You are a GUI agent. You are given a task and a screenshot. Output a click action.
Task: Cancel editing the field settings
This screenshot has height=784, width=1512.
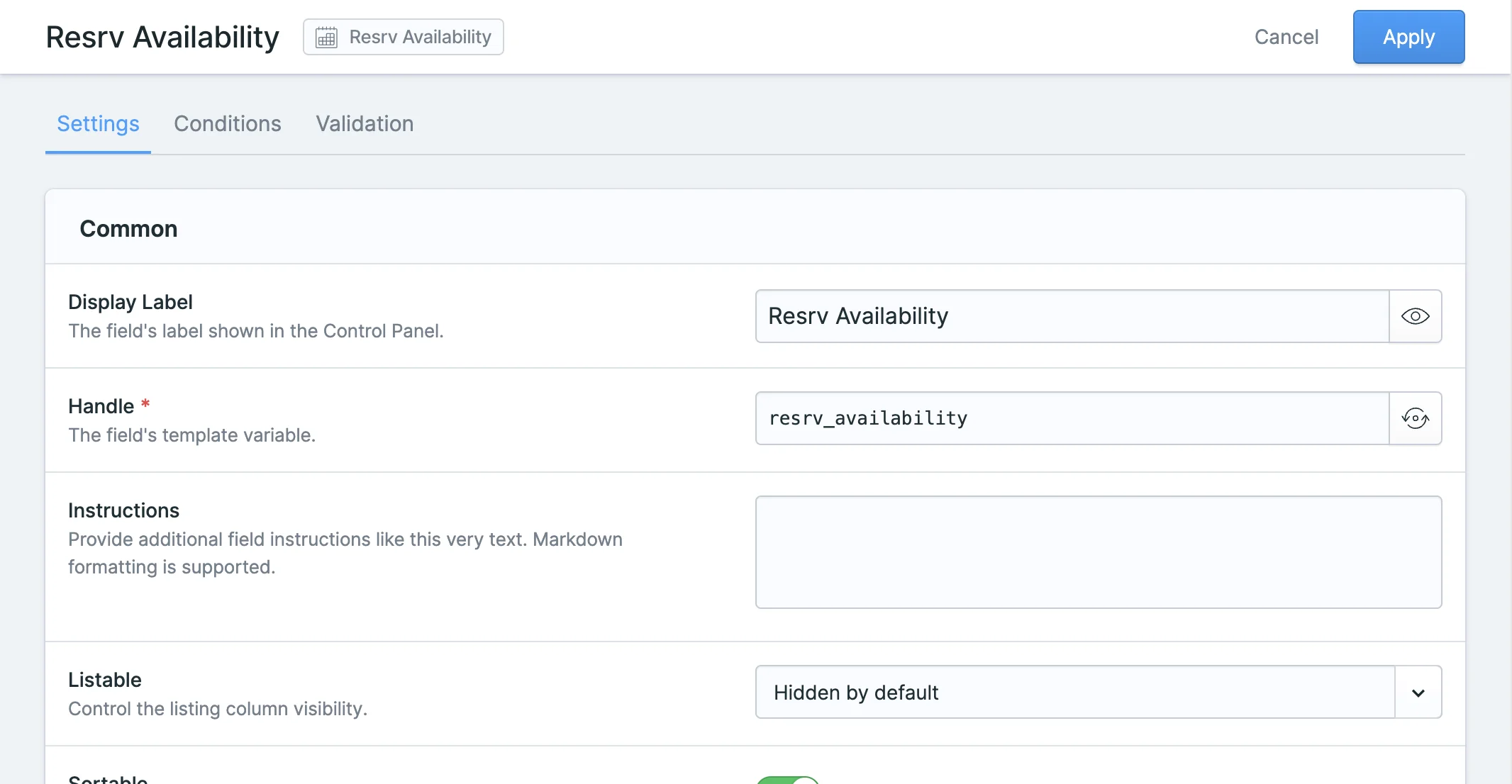[x=1286, y=37]
